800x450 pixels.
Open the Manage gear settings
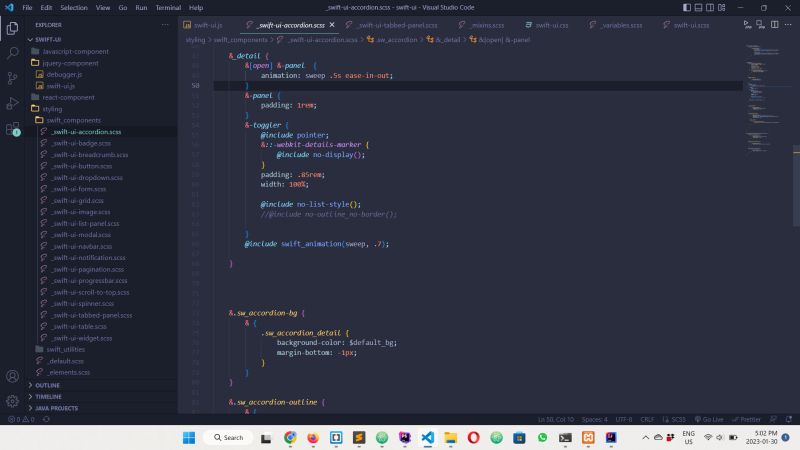(x=12, y=401)
